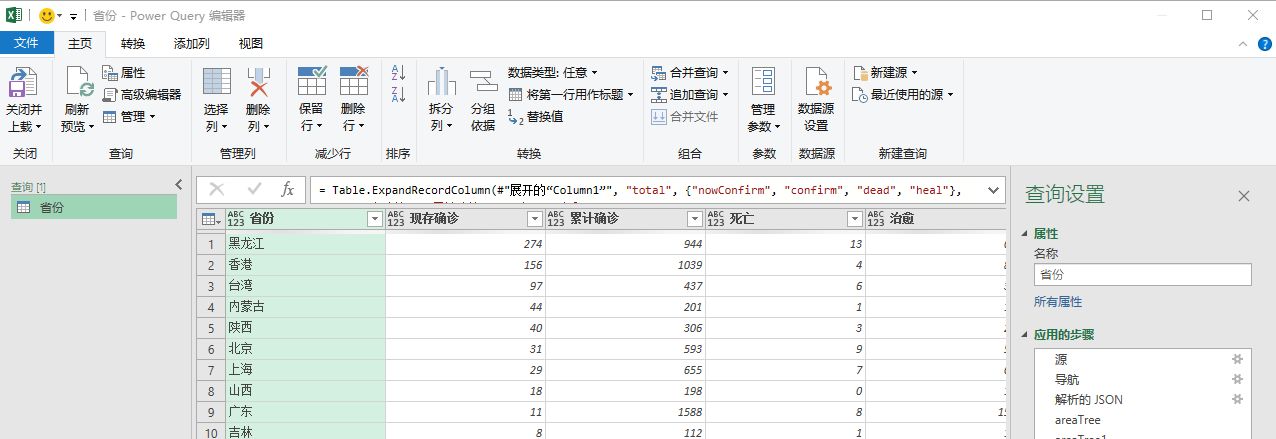Viewport: 1276px width, 439px height.
Task: Open the 最近使用的源 dropdown
Action: [904, 94]
